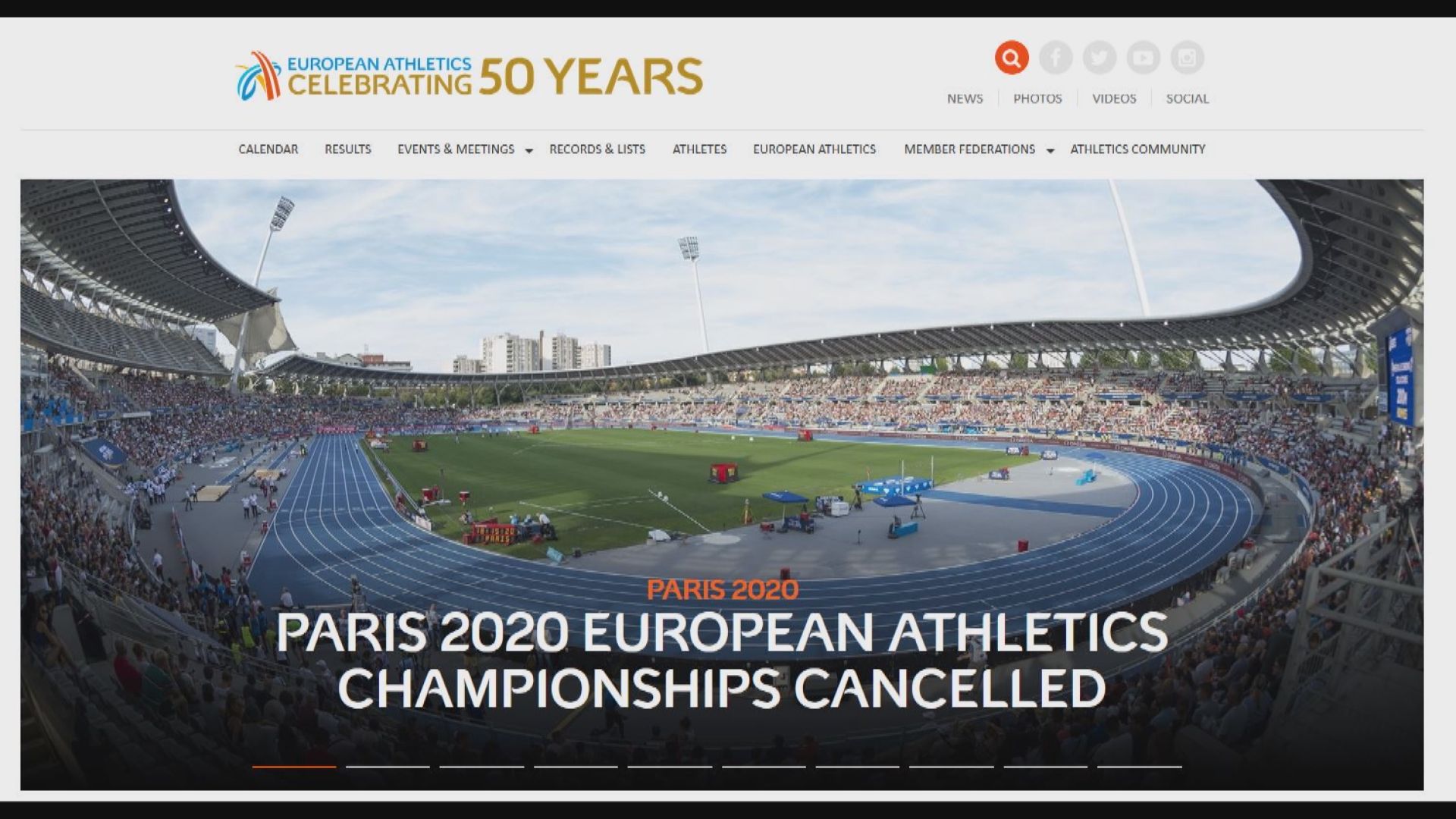Screen dimensions: 1456x819
Task: Click the orange search icon
Action: (1012, 58)
